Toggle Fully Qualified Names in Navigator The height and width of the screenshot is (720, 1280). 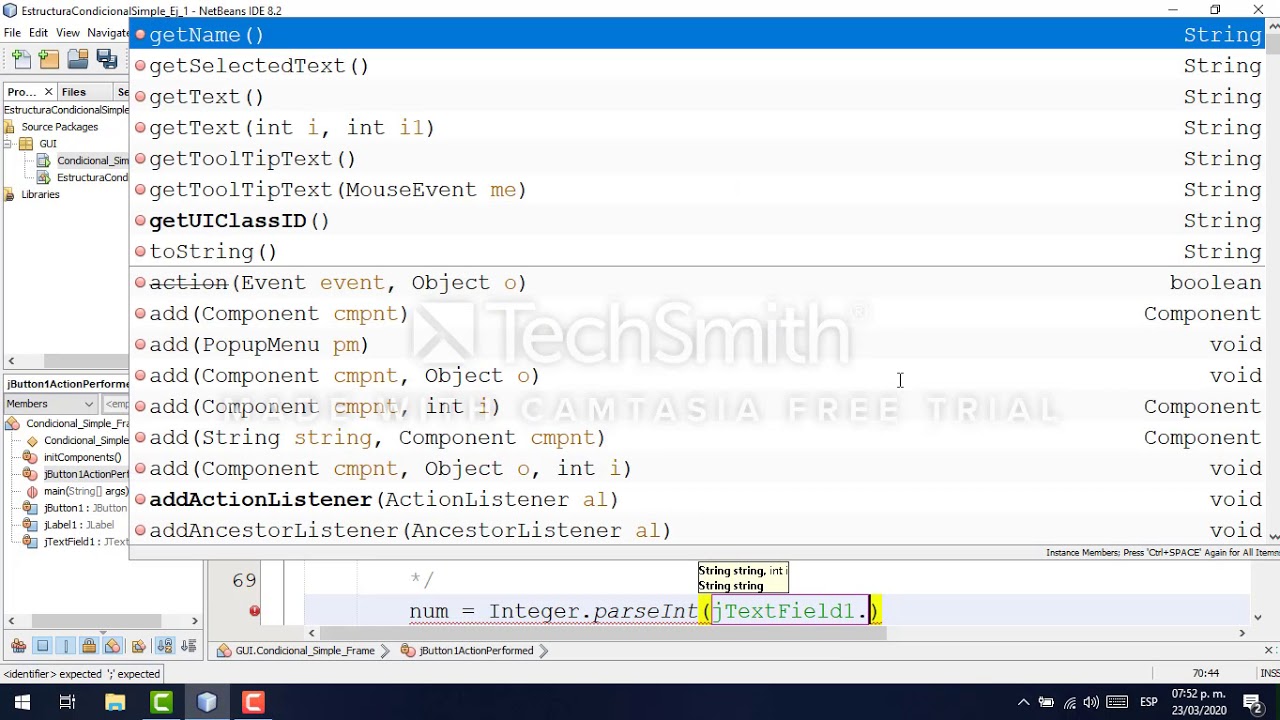[x=138, y=646]
